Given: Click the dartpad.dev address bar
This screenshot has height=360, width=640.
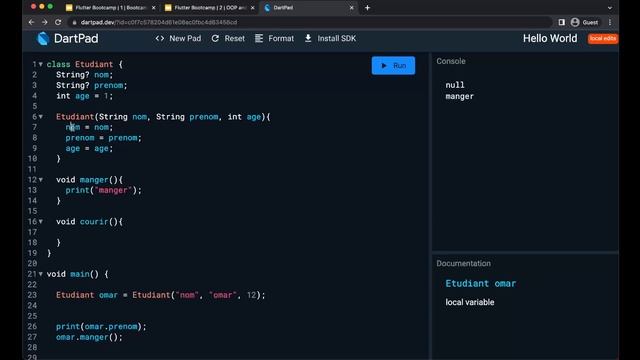Looking at the screenshot, I should [310, 22].
